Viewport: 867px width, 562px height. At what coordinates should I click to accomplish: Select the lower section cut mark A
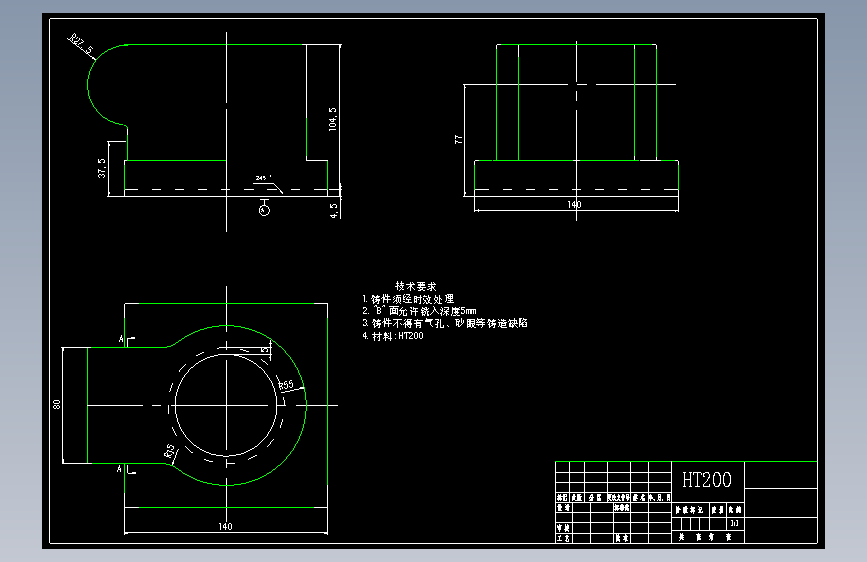click(x=119, y=469)
